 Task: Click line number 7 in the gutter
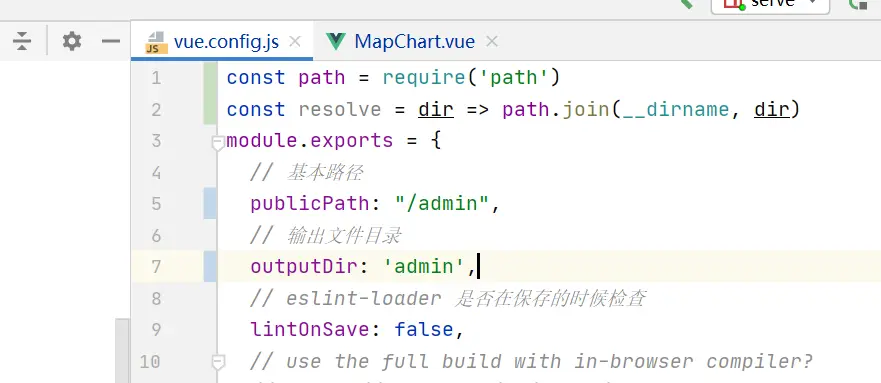[155, 266]
